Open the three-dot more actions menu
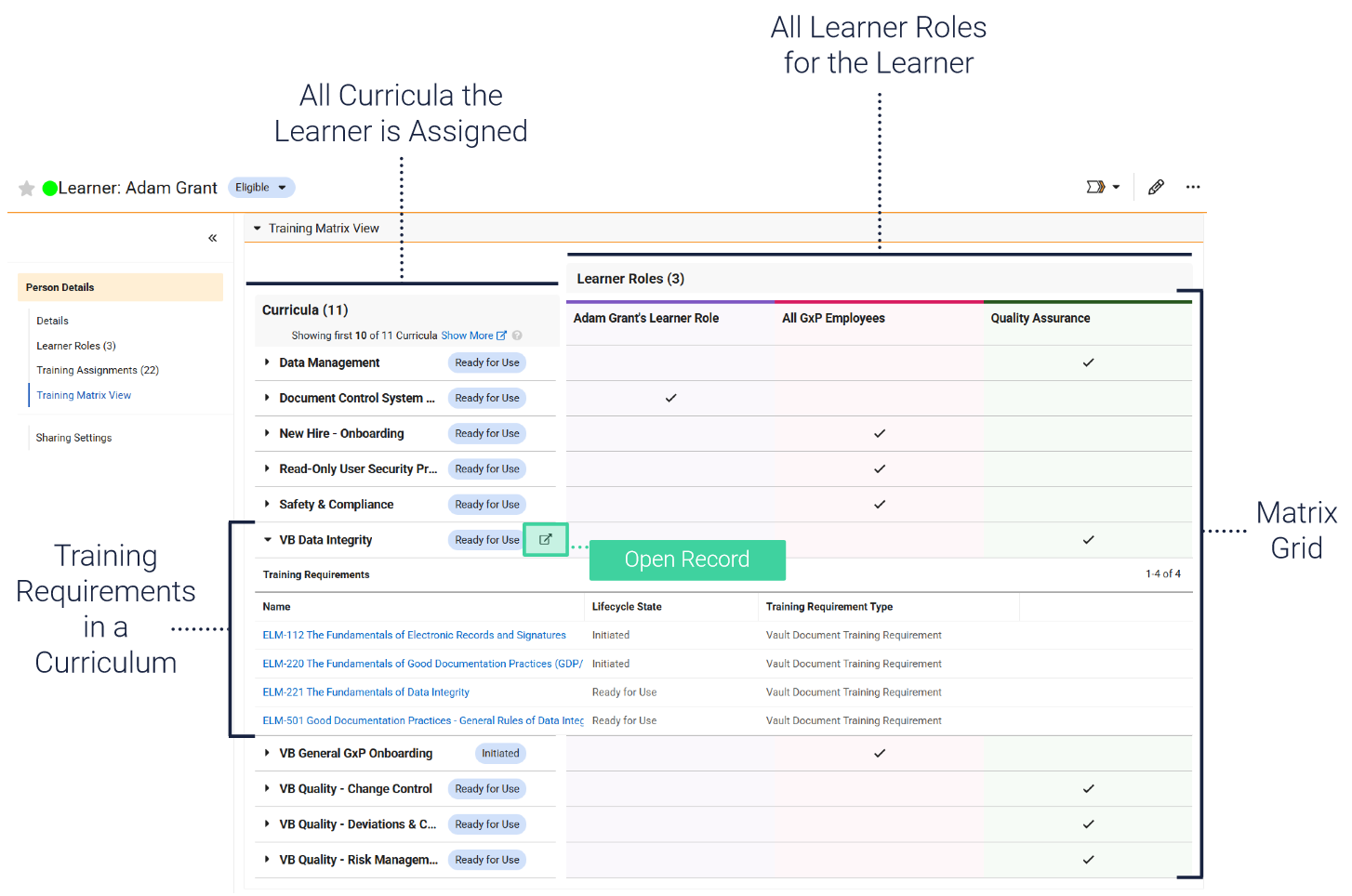This screenshot has height=896, width=1352. [x=1193, y=187]
